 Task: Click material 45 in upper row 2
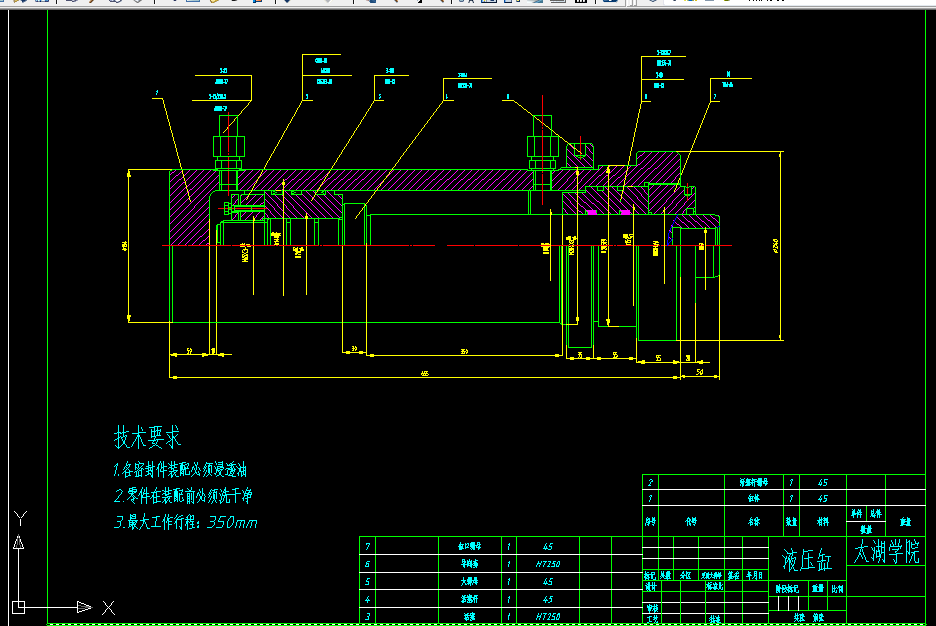tap(823, 482)
